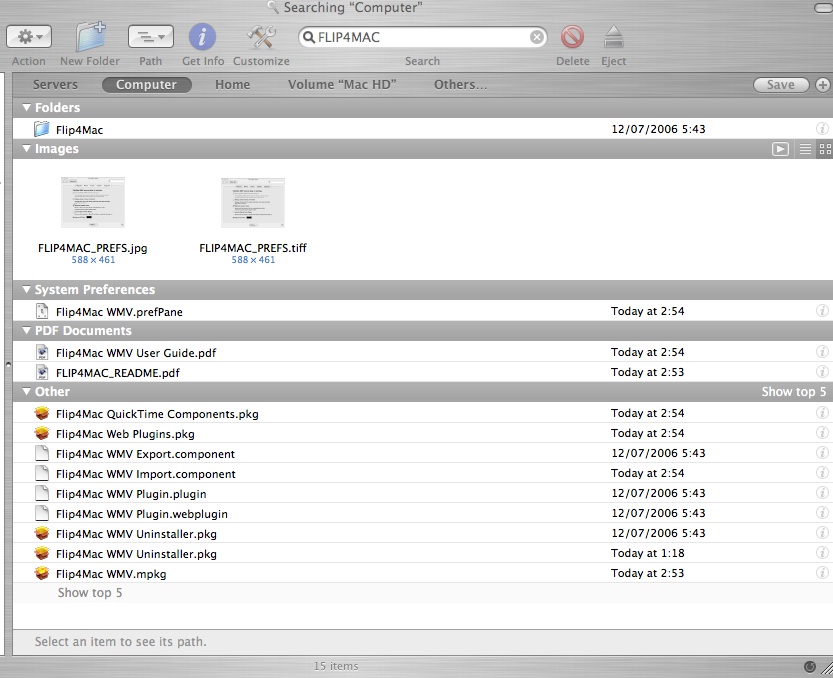833x678 pixels.
Task: Select QuickTime Components.pkg package icon
Action: [x=41, y=413]
